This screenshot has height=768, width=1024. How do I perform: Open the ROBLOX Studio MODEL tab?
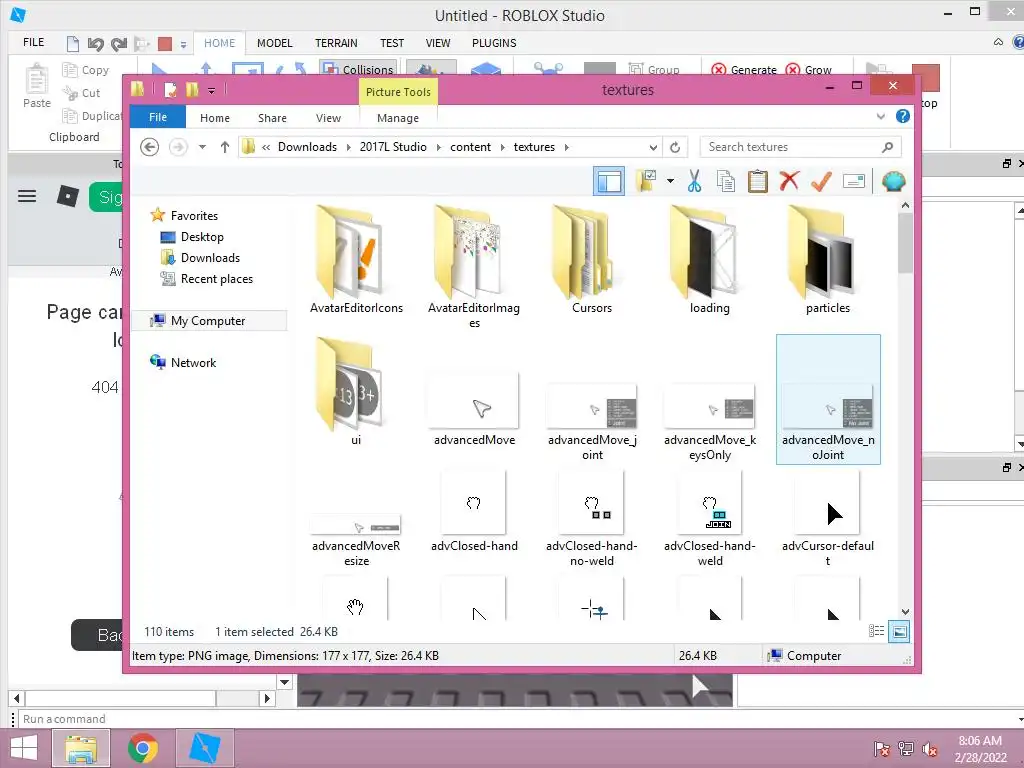click(274, 43)
